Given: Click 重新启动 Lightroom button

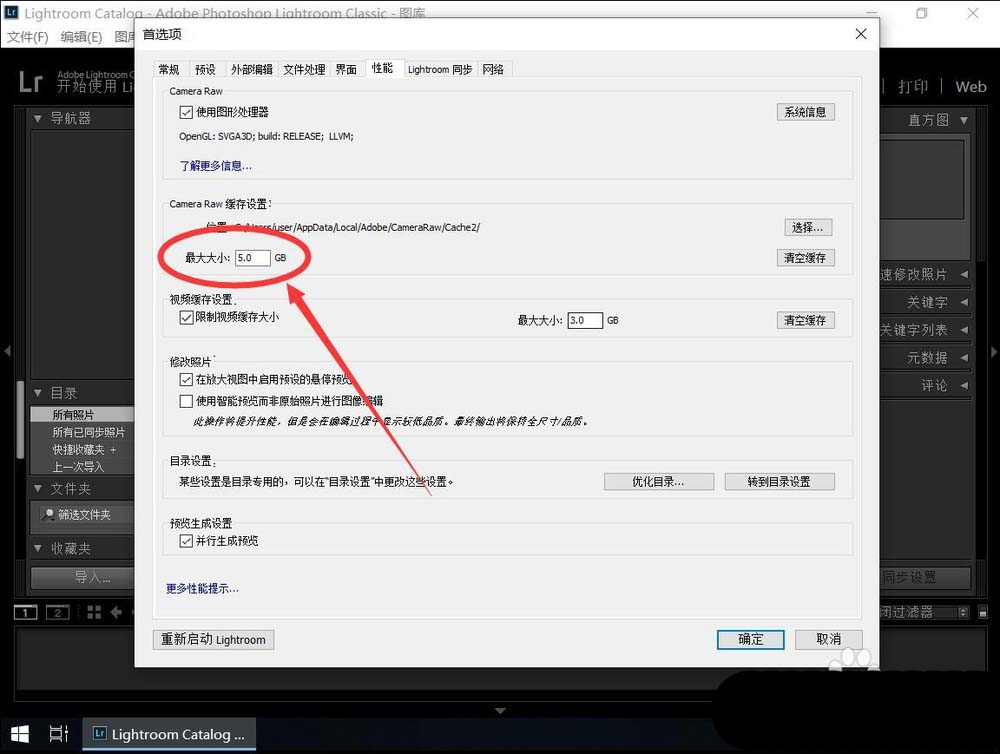Looking at the screenshot, I should 213,639.
